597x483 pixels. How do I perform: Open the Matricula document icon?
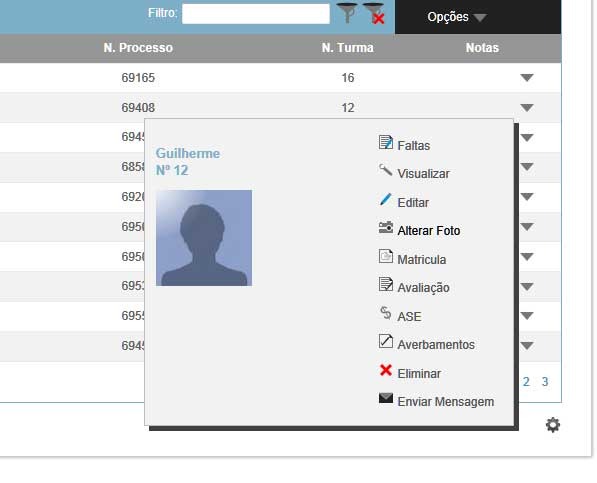tap(386, 256)
